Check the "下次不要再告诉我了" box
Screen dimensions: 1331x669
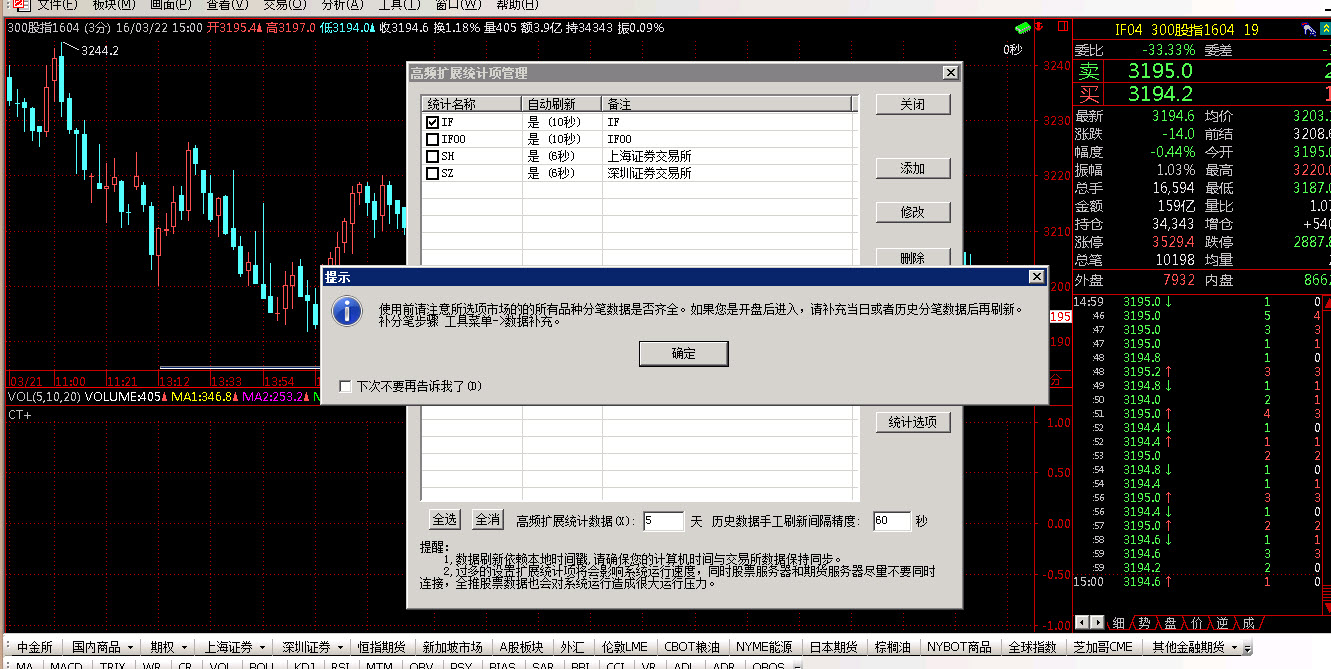click(346, 386)
